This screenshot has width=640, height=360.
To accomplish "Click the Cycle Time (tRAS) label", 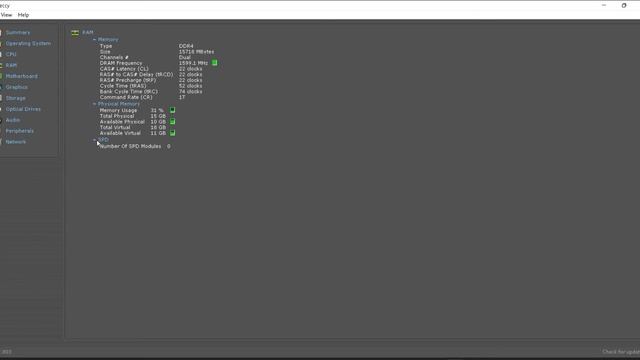I will point(123,86).
